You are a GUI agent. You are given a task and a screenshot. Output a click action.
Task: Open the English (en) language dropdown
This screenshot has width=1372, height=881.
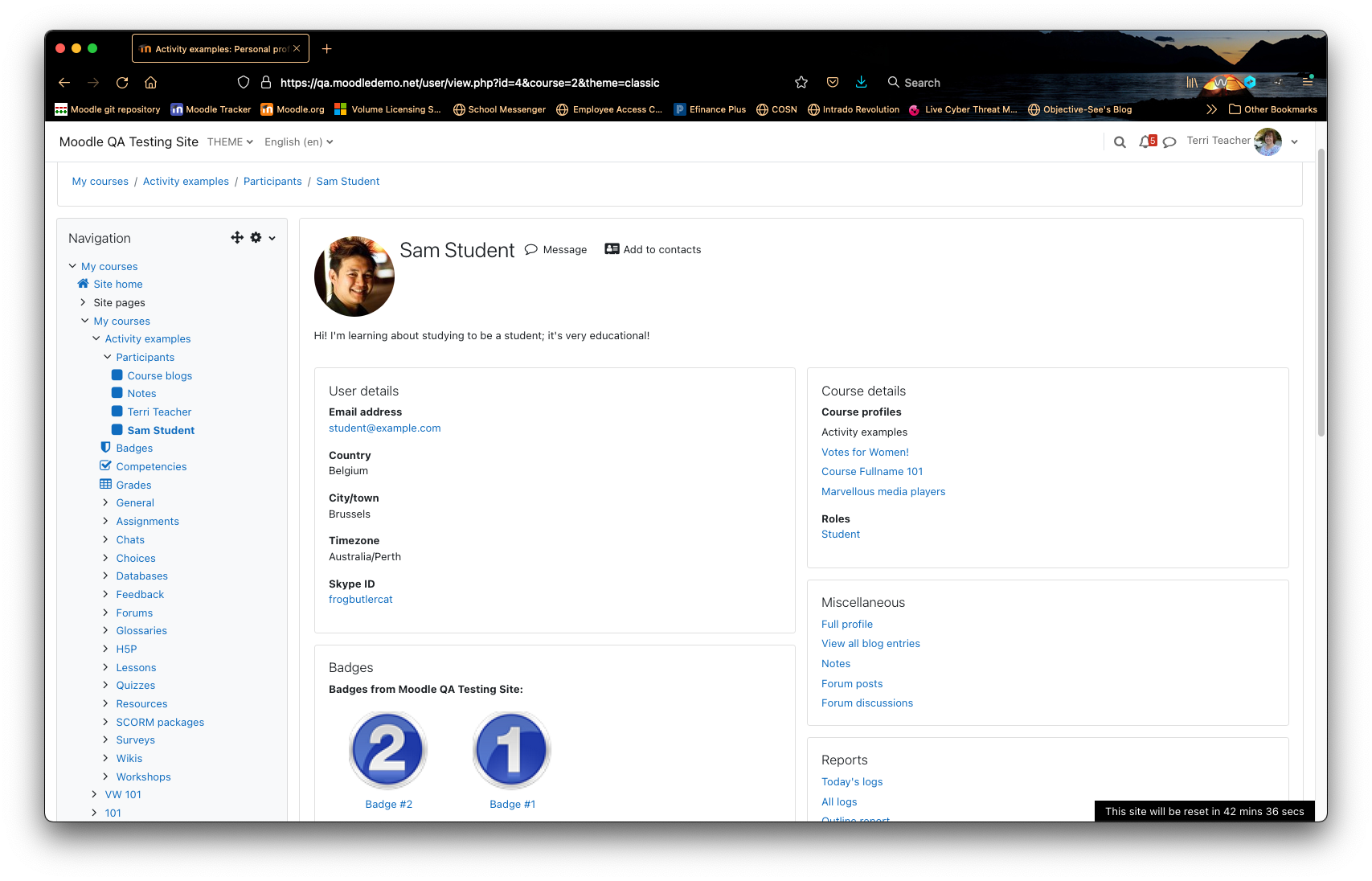298,142
